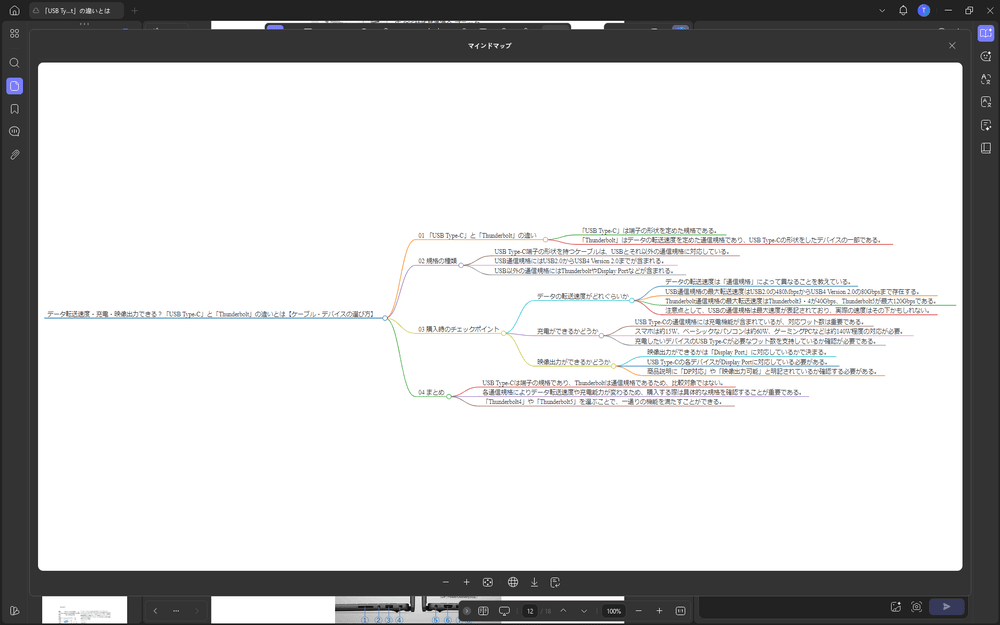Click the page number field showing 12

coord(530,610)
